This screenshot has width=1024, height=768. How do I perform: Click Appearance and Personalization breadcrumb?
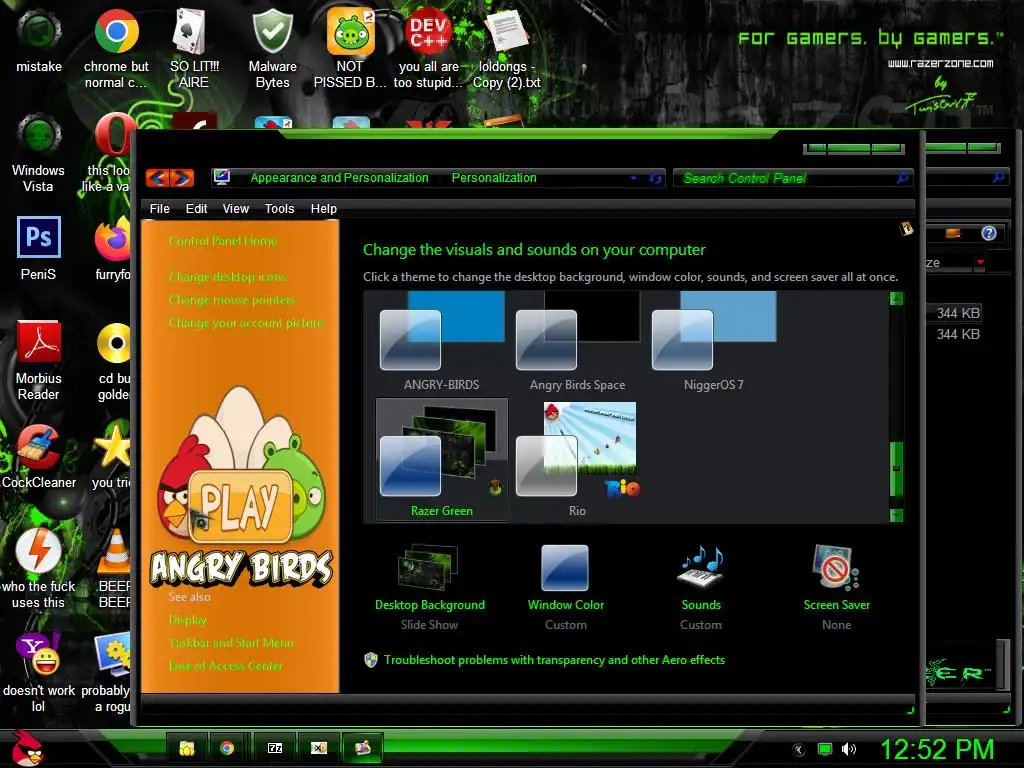pos(340,178)
